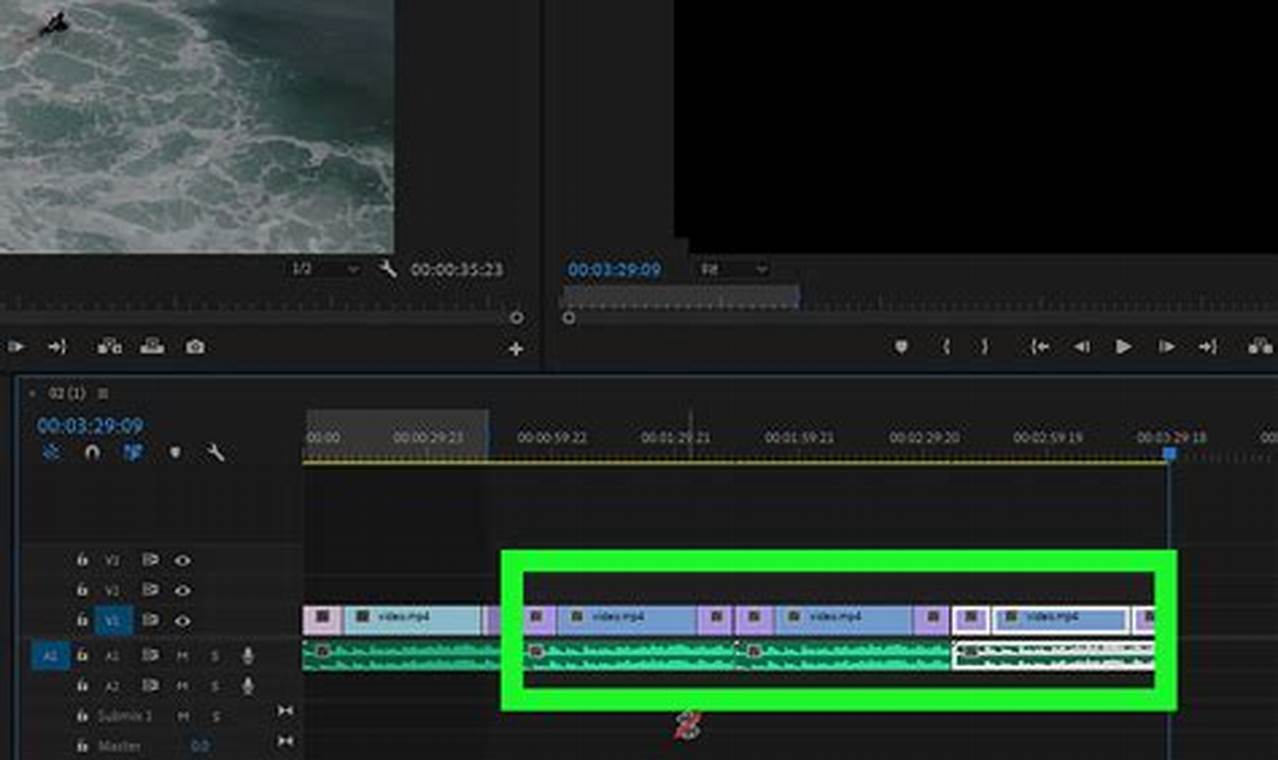The height and width of the screenshot is (760, 1278).
Task: Mark Out point in Program Monitor
Action: click(984, 347)
